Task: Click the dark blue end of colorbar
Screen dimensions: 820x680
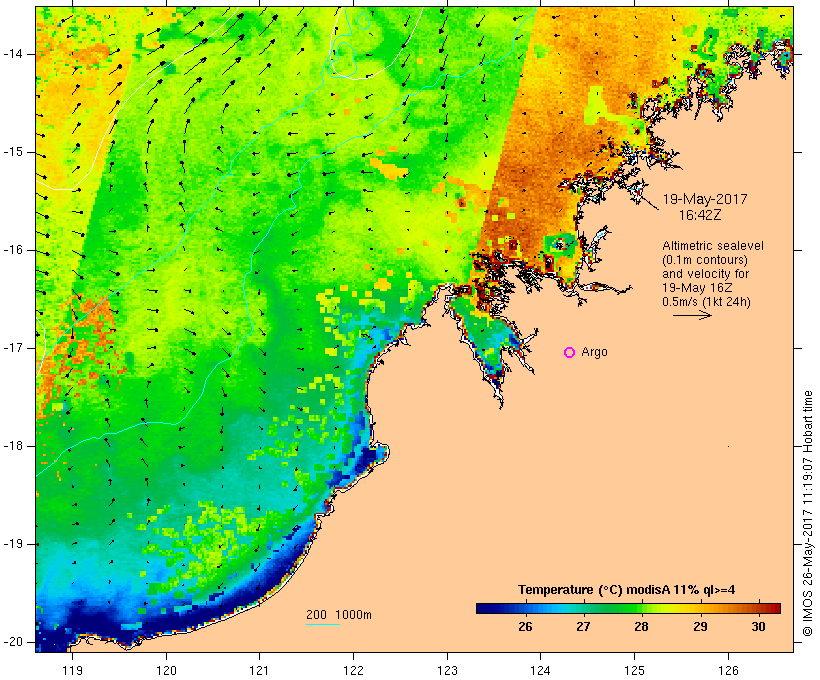Action: click(x=484, y=608)
